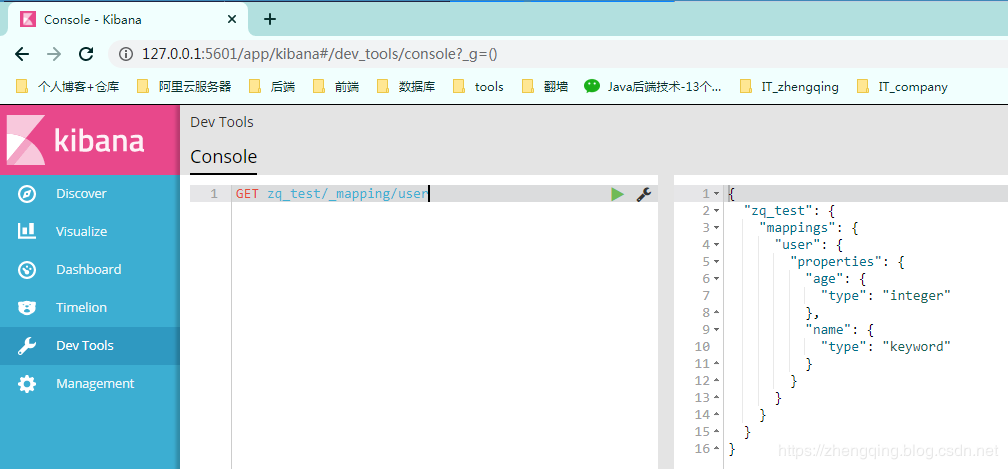Open Discover compass icon

[27, 194]
